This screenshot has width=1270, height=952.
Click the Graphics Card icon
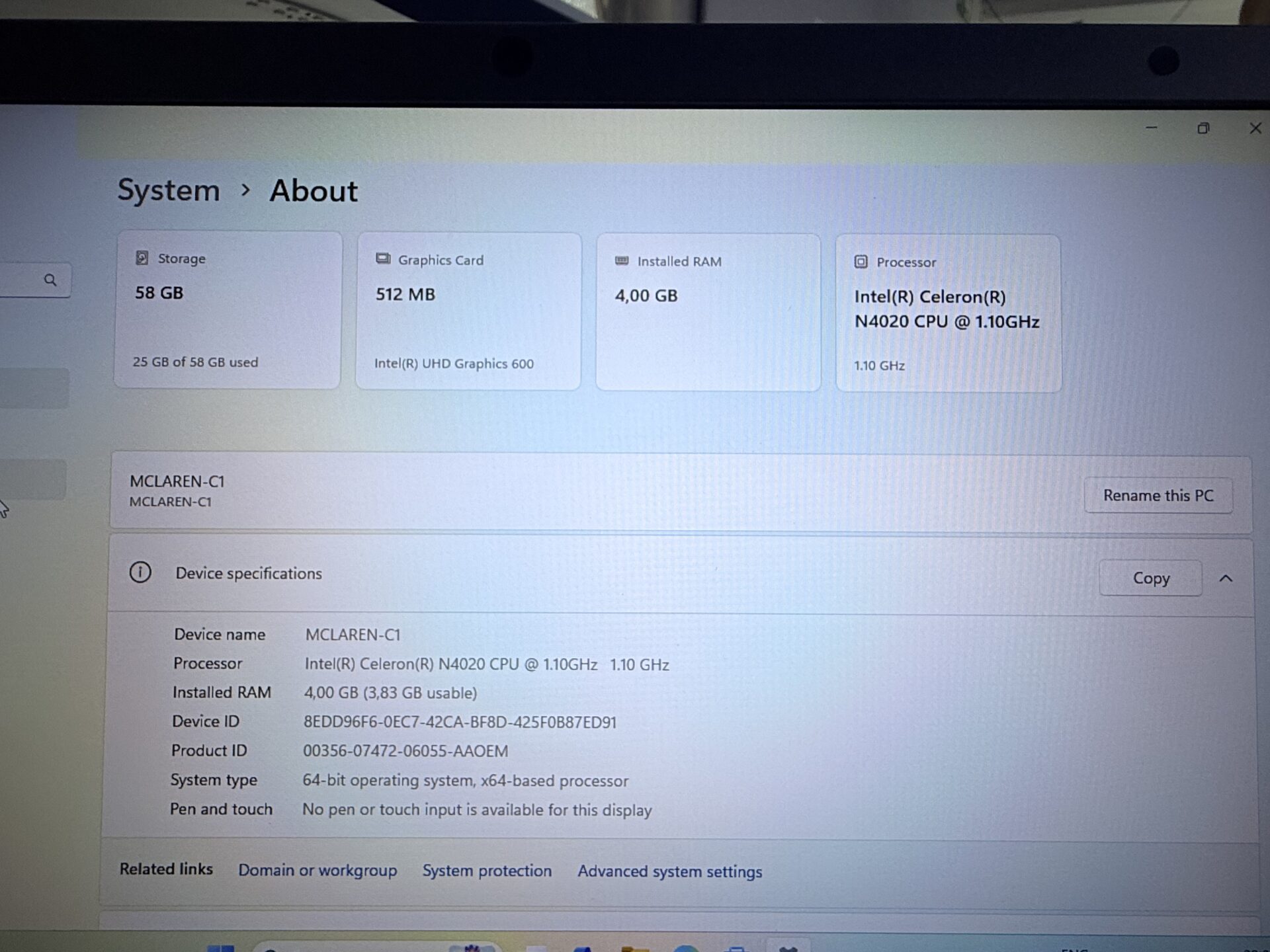[383, 258]
